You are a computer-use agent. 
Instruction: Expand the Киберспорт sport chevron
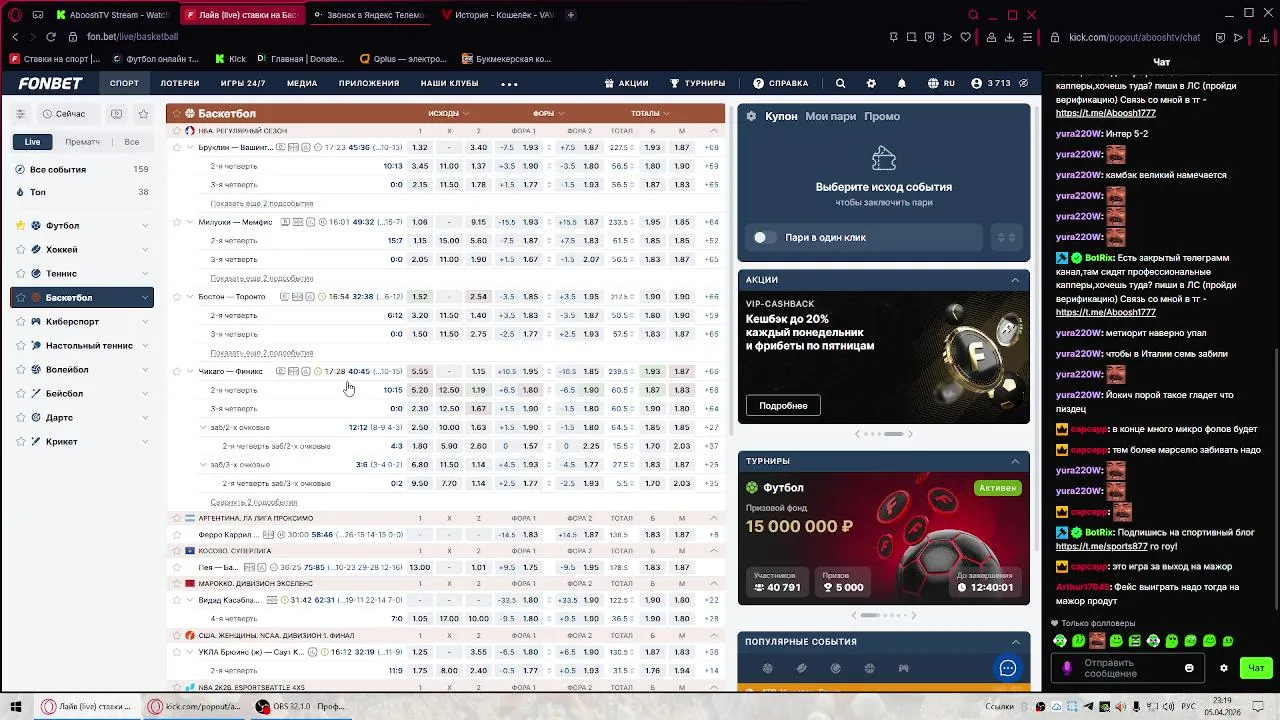click(x=145, y=322)
